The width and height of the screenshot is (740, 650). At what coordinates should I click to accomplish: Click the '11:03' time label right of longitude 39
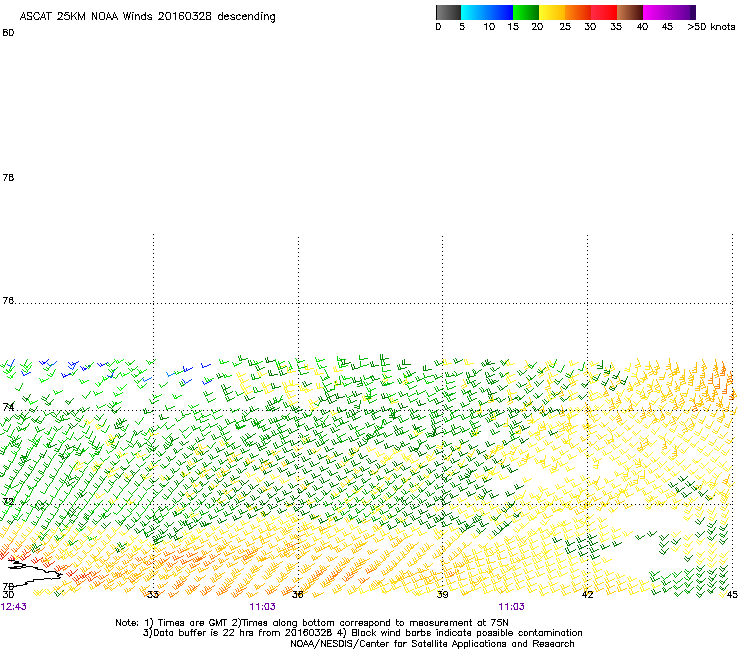511,607
